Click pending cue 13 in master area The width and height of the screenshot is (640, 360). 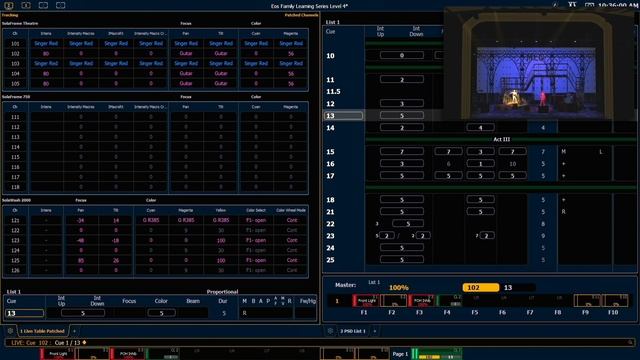tap(508, 287)
